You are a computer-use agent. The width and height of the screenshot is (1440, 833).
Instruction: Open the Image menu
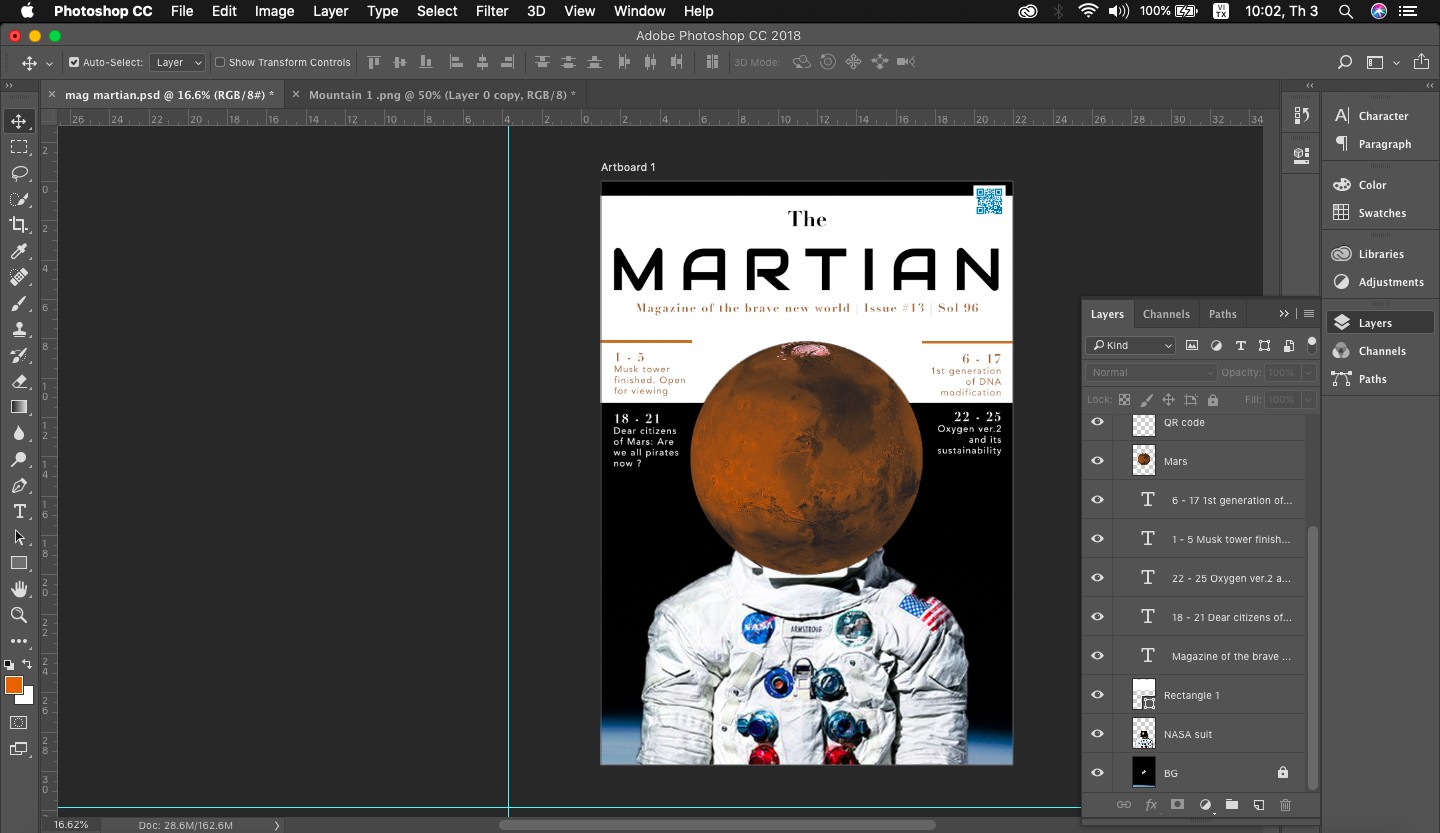point(274,11)
